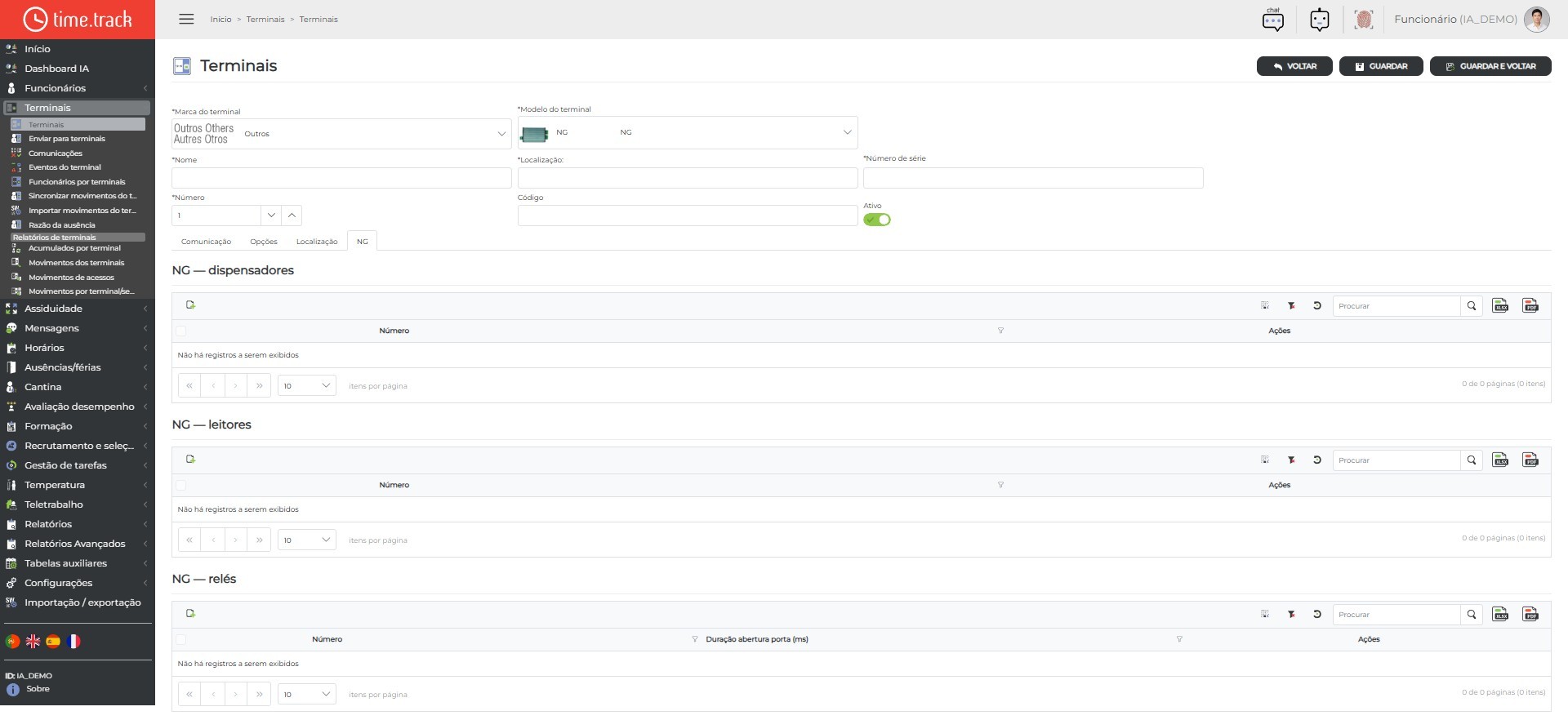The width and height of the screenshot is (1568, 720).
Task: Decrease the Número stepper value
Action: point(271,216)
